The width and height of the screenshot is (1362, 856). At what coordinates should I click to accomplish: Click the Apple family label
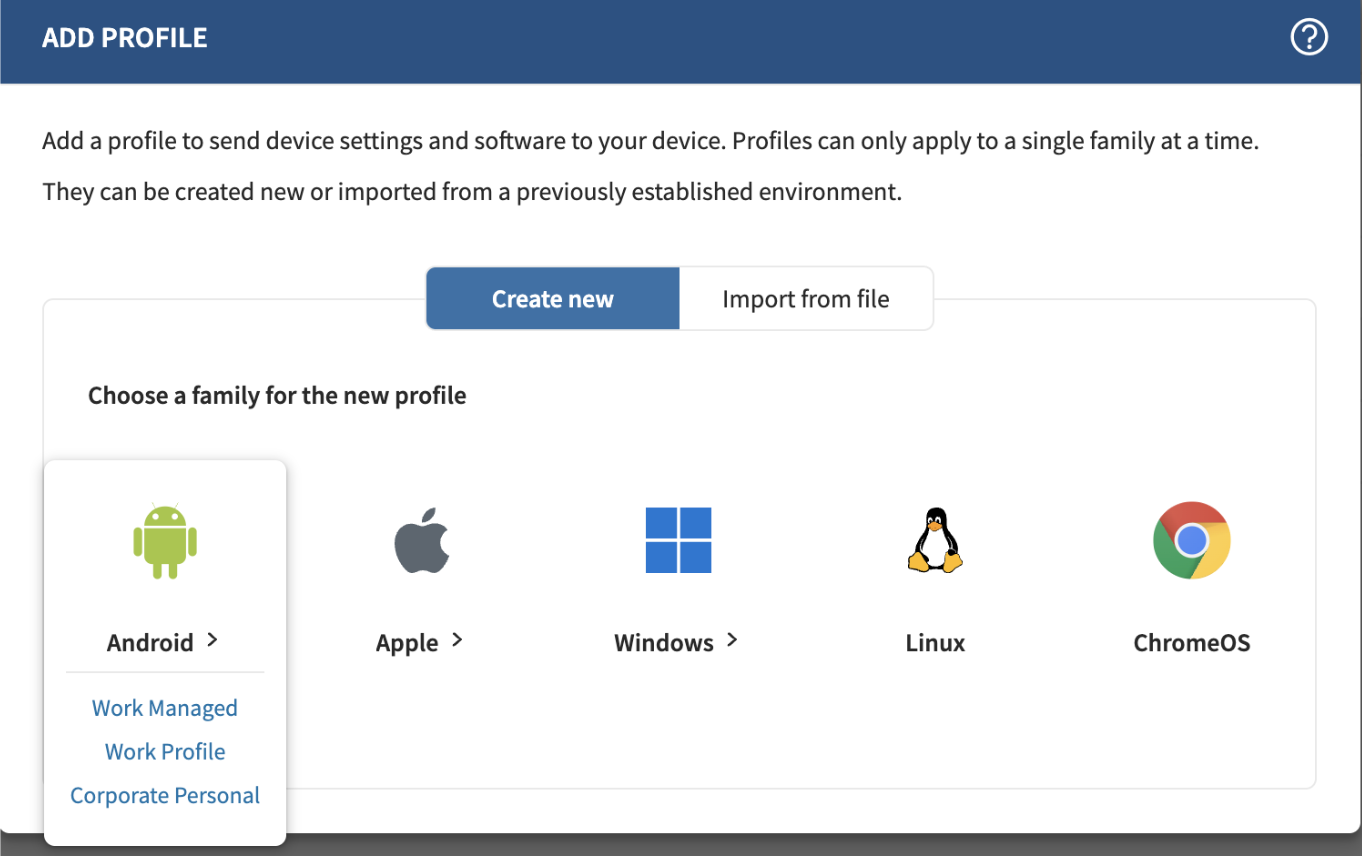pyautogui.click(x=407, y=643)
